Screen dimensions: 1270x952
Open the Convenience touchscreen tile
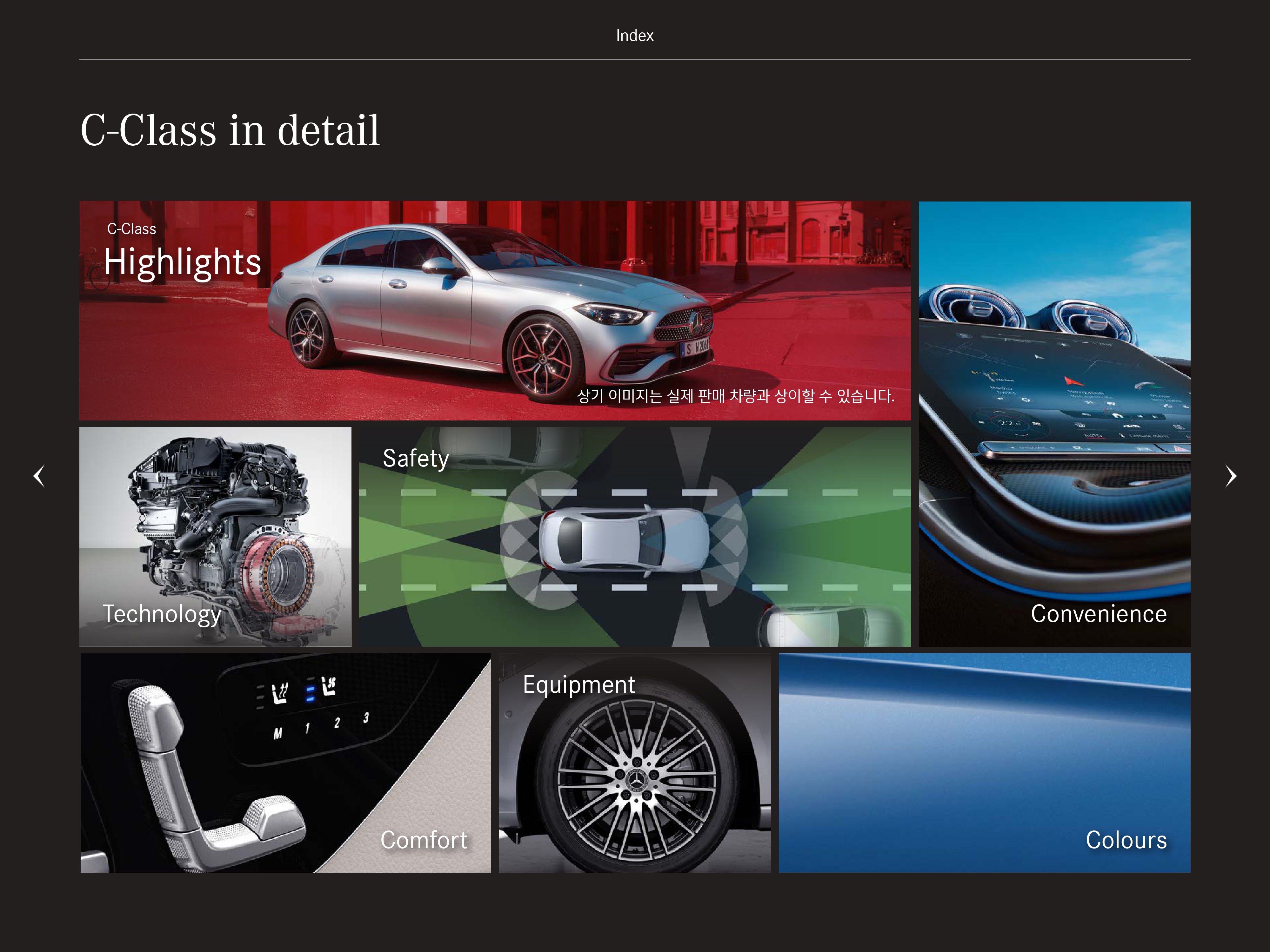[1054, 424]
